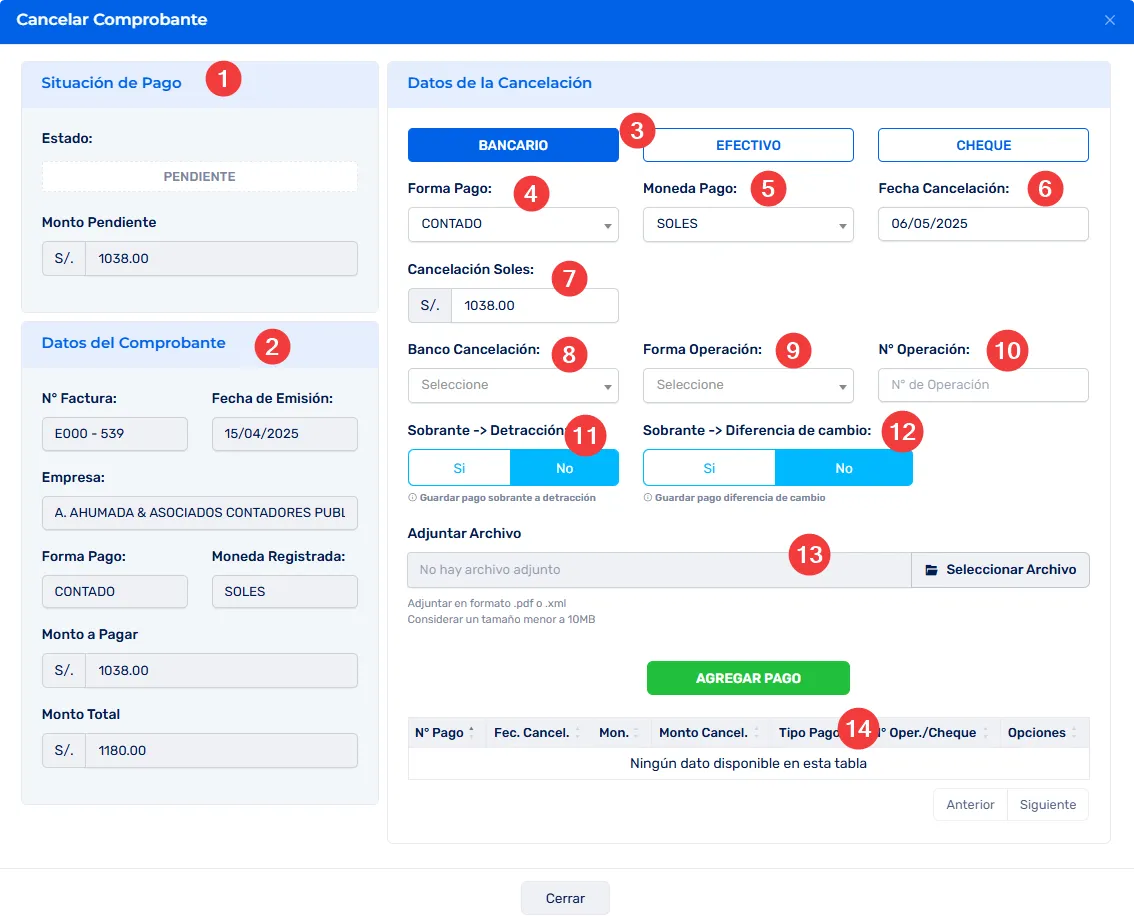This screenshot has width=1134, height=916.
Task: Select Si for Sobrante Detracción
Action: tap(459, 468)
